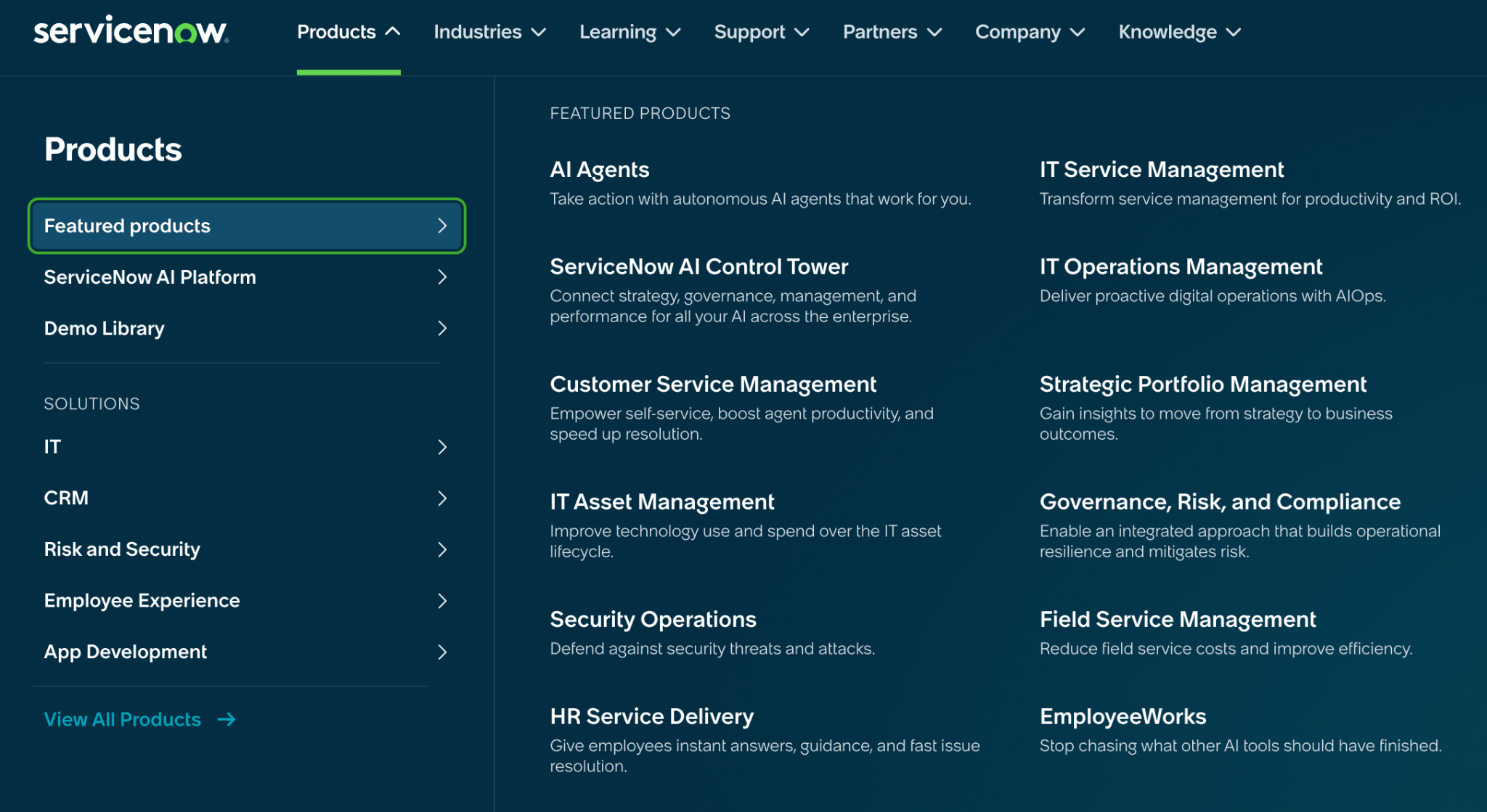Open the Partners menu
Image resolution: width=1487 pixels, height=812 pixels.
click(x=892, y=32)
